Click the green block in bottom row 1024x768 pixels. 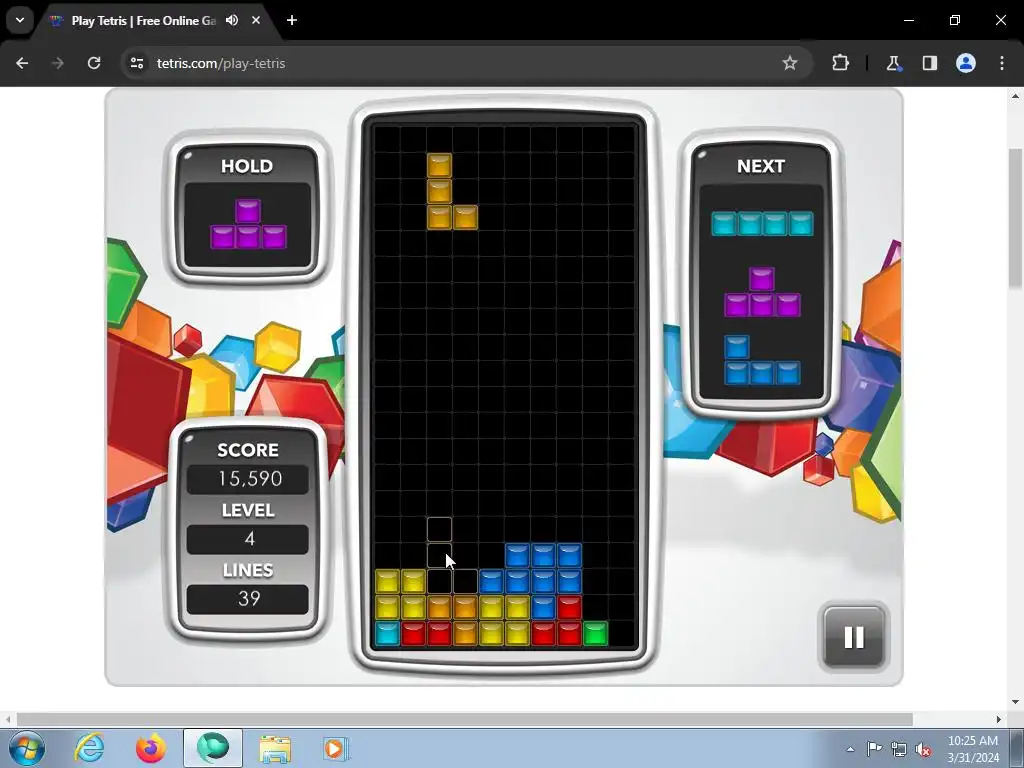595,633
